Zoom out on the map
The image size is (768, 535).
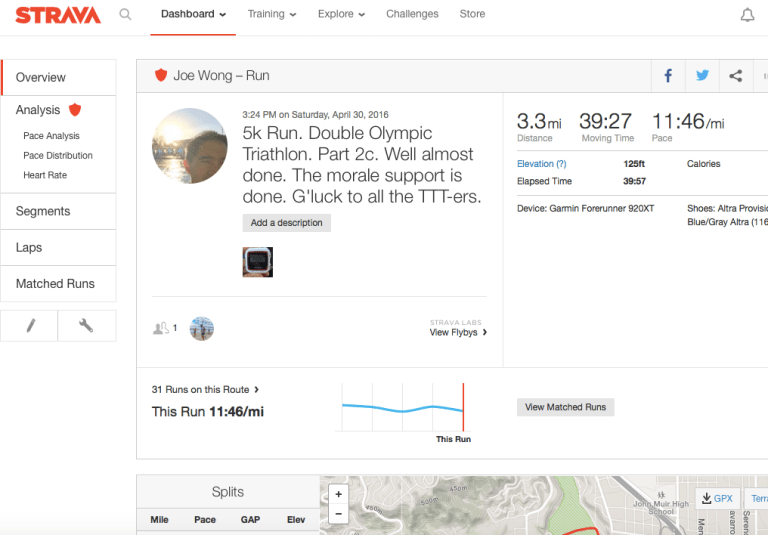pyautogui.click(x=339, y=514)
